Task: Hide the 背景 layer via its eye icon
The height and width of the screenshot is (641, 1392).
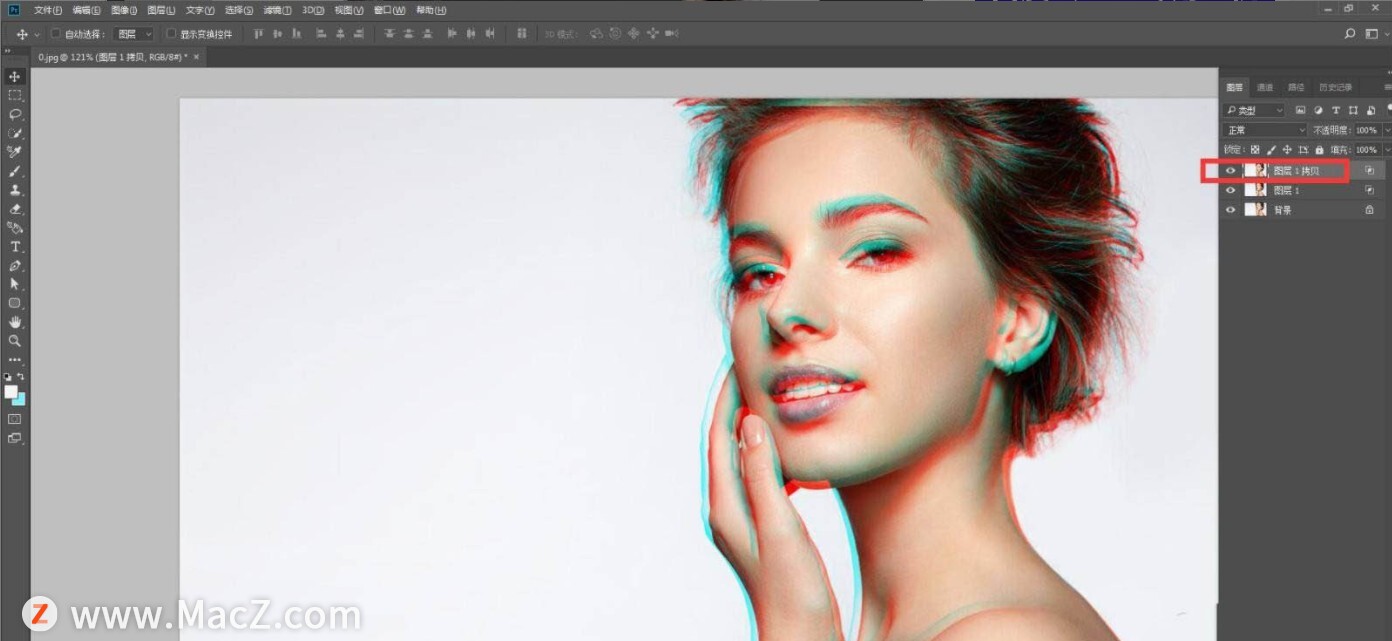Action: pyautogui.click(x=1231, y=210)
